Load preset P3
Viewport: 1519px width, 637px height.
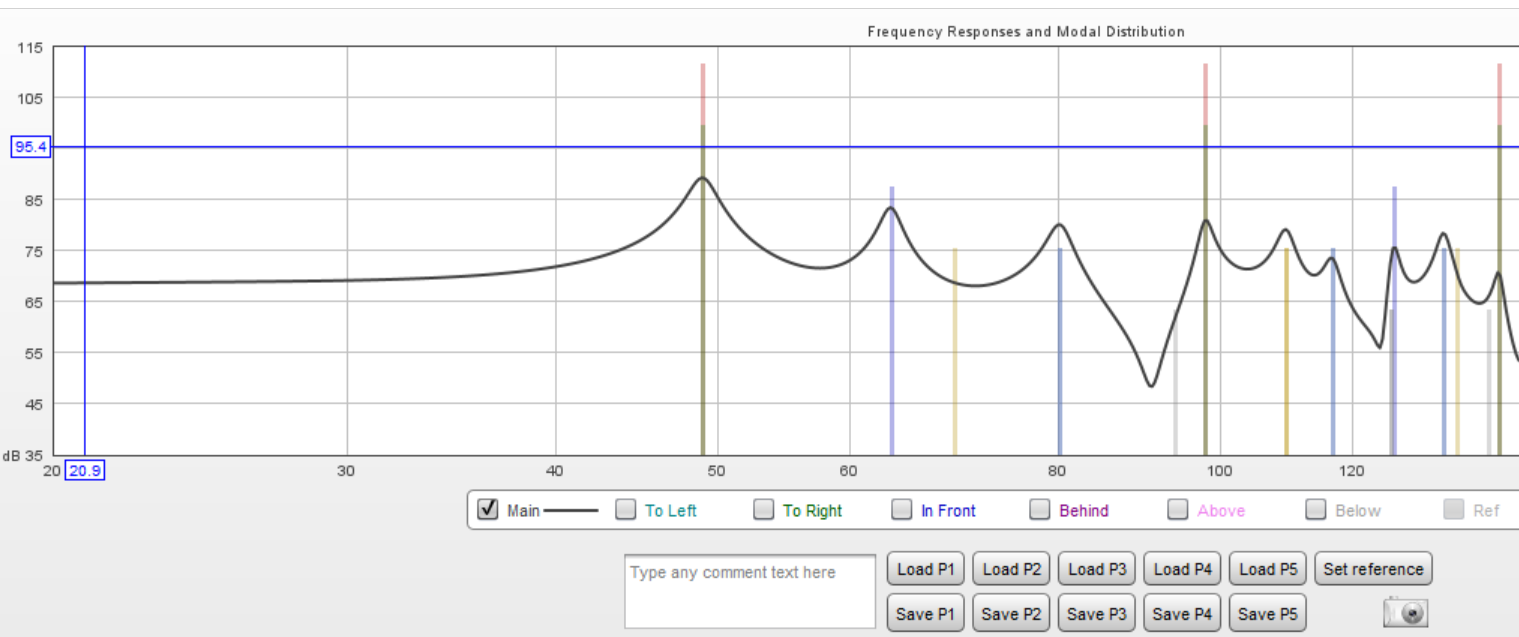[x=1097, y=569]
